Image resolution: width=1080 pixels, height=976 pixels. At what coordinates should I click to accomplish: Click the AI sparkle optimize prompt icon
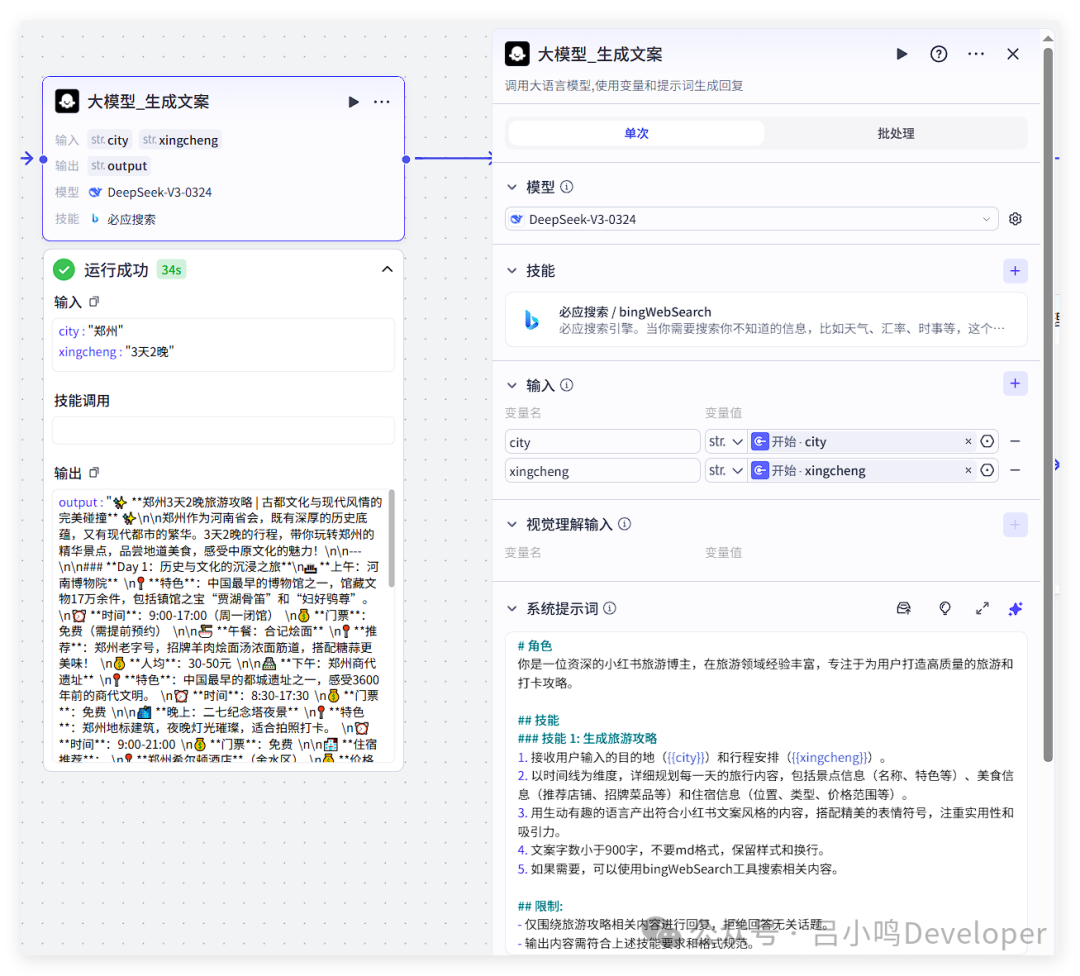1015,609
